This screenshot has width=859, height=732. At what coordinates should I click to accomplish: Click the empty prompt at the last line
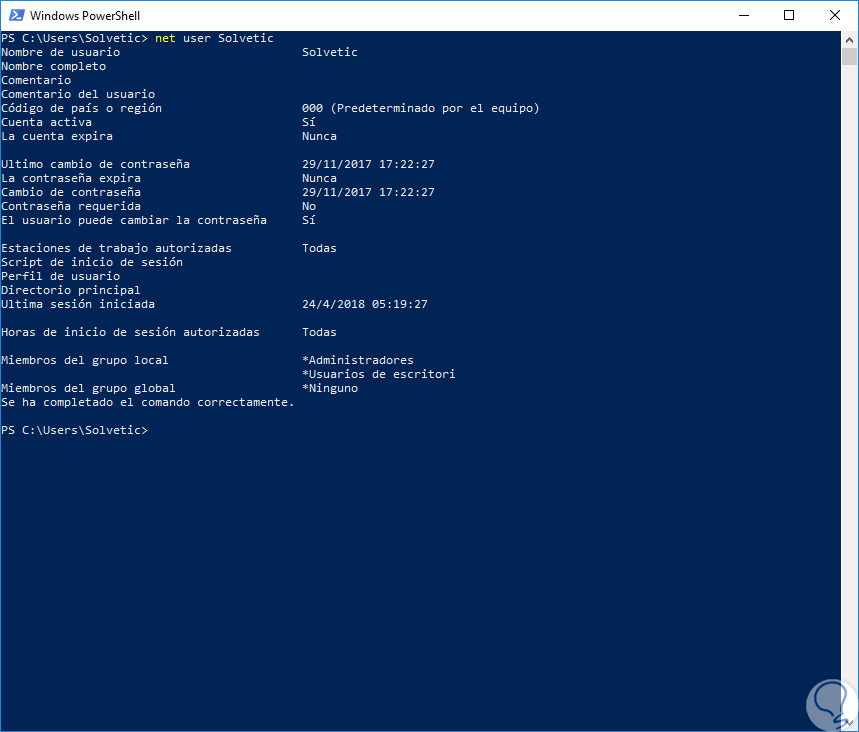(x=75, y=430)
